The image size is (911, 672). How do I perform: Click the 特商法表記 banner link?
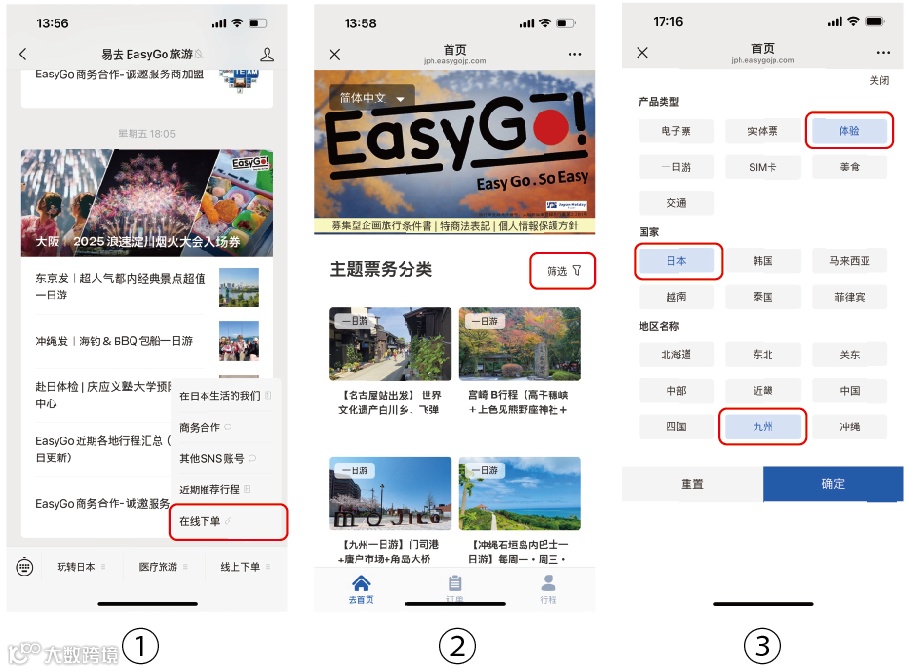[464, 226]
